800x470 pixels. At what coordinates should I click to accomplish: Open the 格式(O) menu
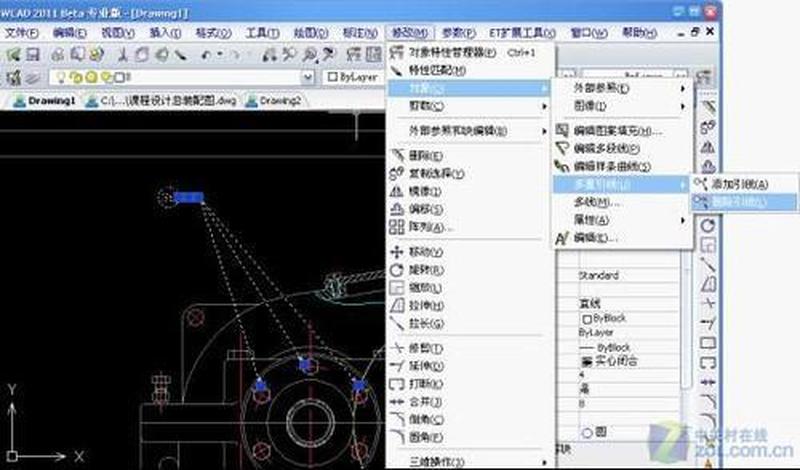214,33
